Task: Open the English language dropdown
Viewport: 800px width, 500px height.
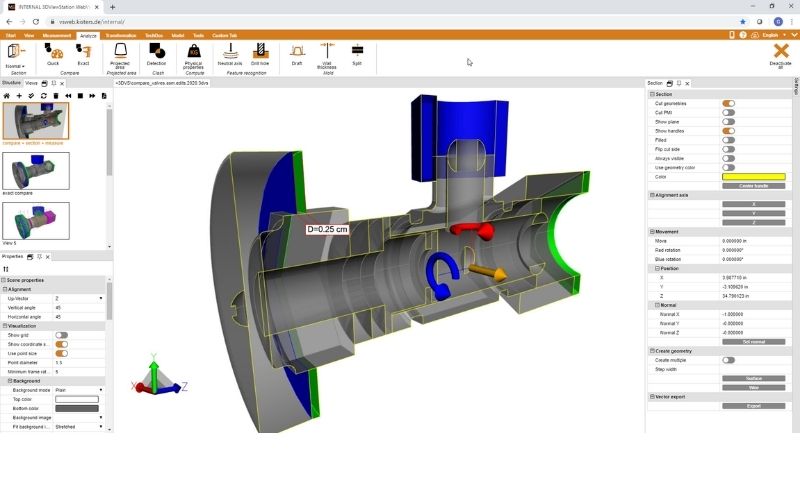Action: pyautogui.click(x=773, y=35)
